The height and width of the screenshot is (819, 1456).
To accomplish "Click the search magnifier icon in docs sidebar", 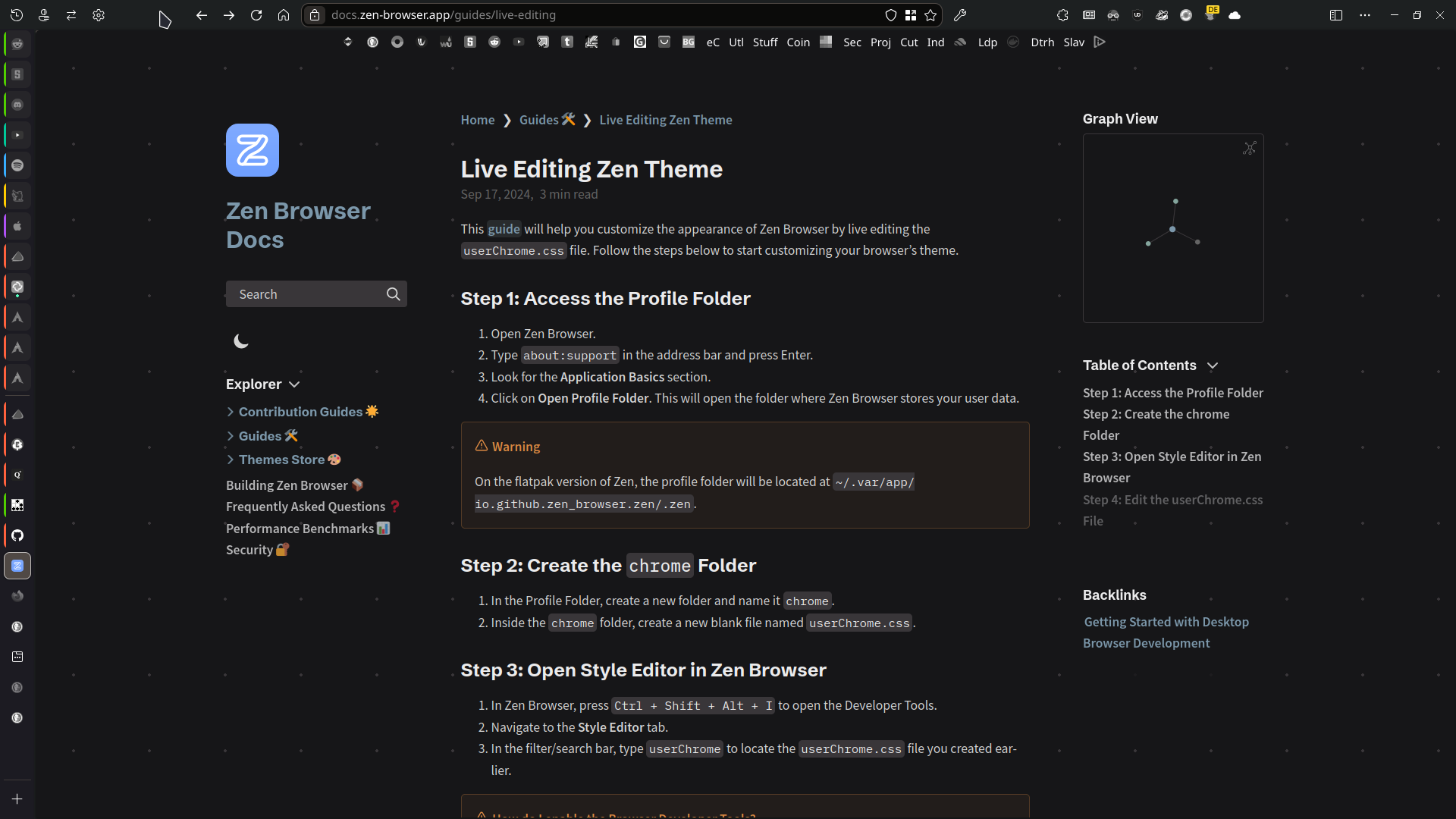I will coord(393,294).
